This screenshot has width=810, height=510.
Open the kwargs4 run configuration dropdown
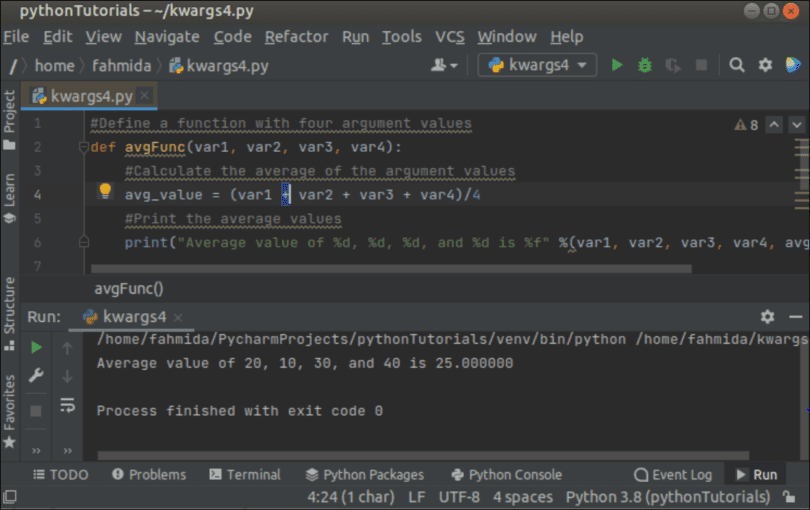(537, 65)
